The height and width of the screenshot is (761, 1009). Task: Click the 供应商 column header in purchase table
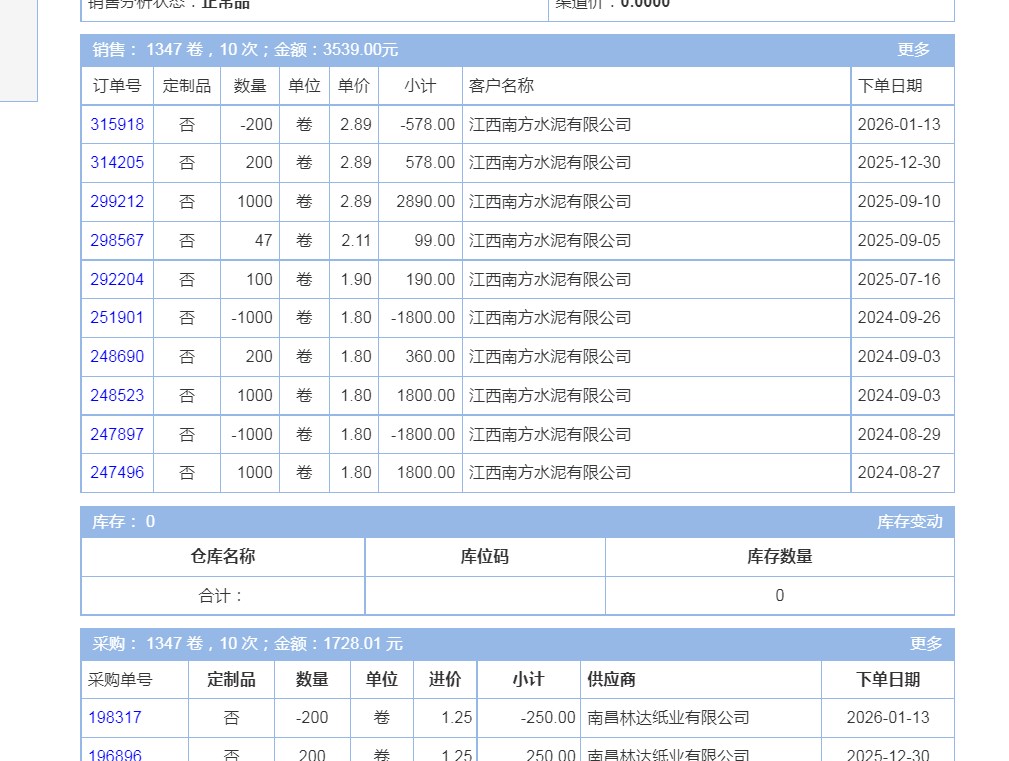[x=611, y=680]
